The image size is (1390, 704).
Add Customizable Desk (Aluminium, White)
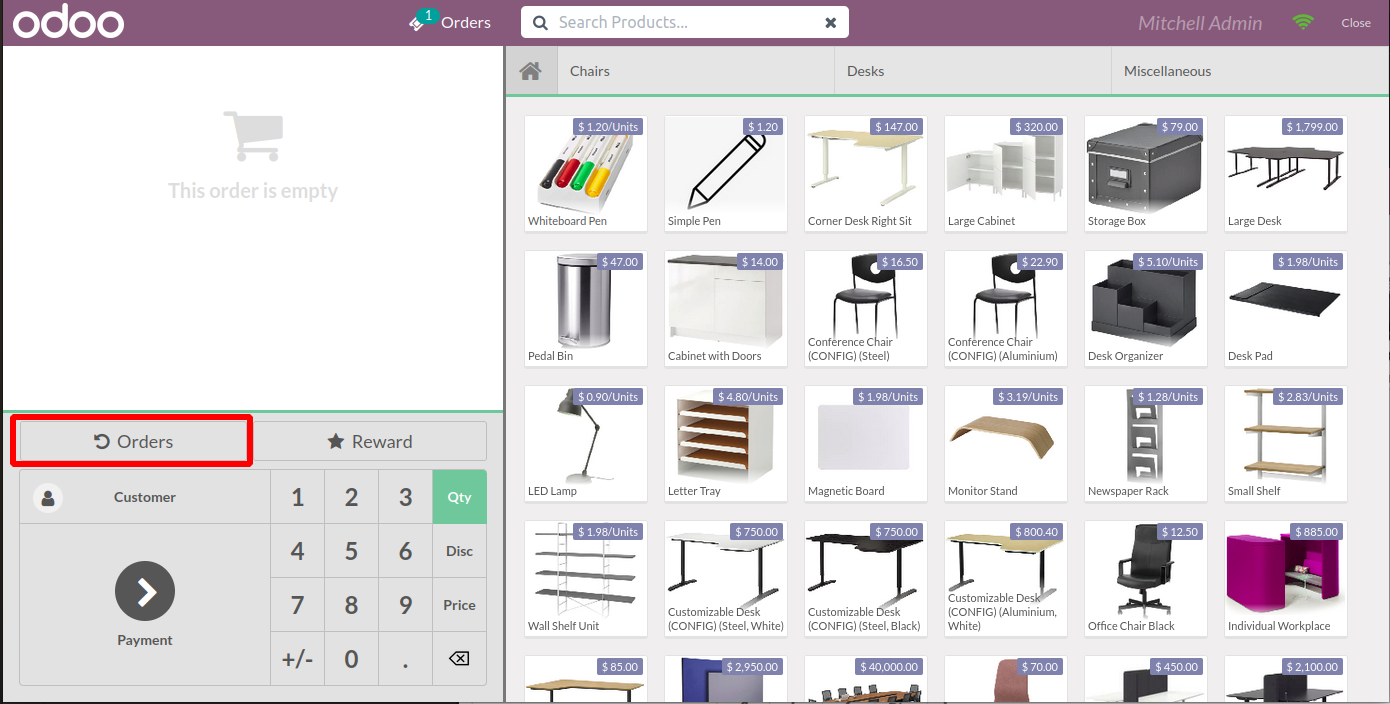(1006, 579)
